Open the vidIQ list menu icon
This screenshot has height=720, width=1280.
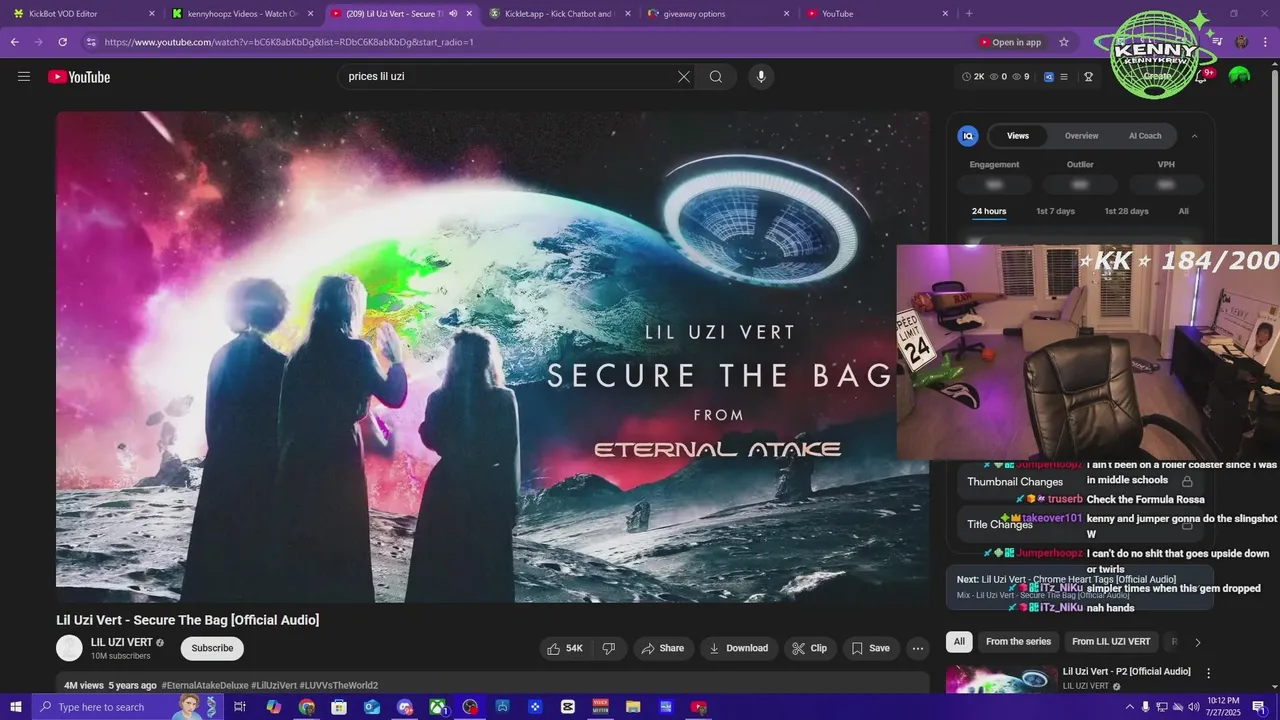pos(1064,77)
